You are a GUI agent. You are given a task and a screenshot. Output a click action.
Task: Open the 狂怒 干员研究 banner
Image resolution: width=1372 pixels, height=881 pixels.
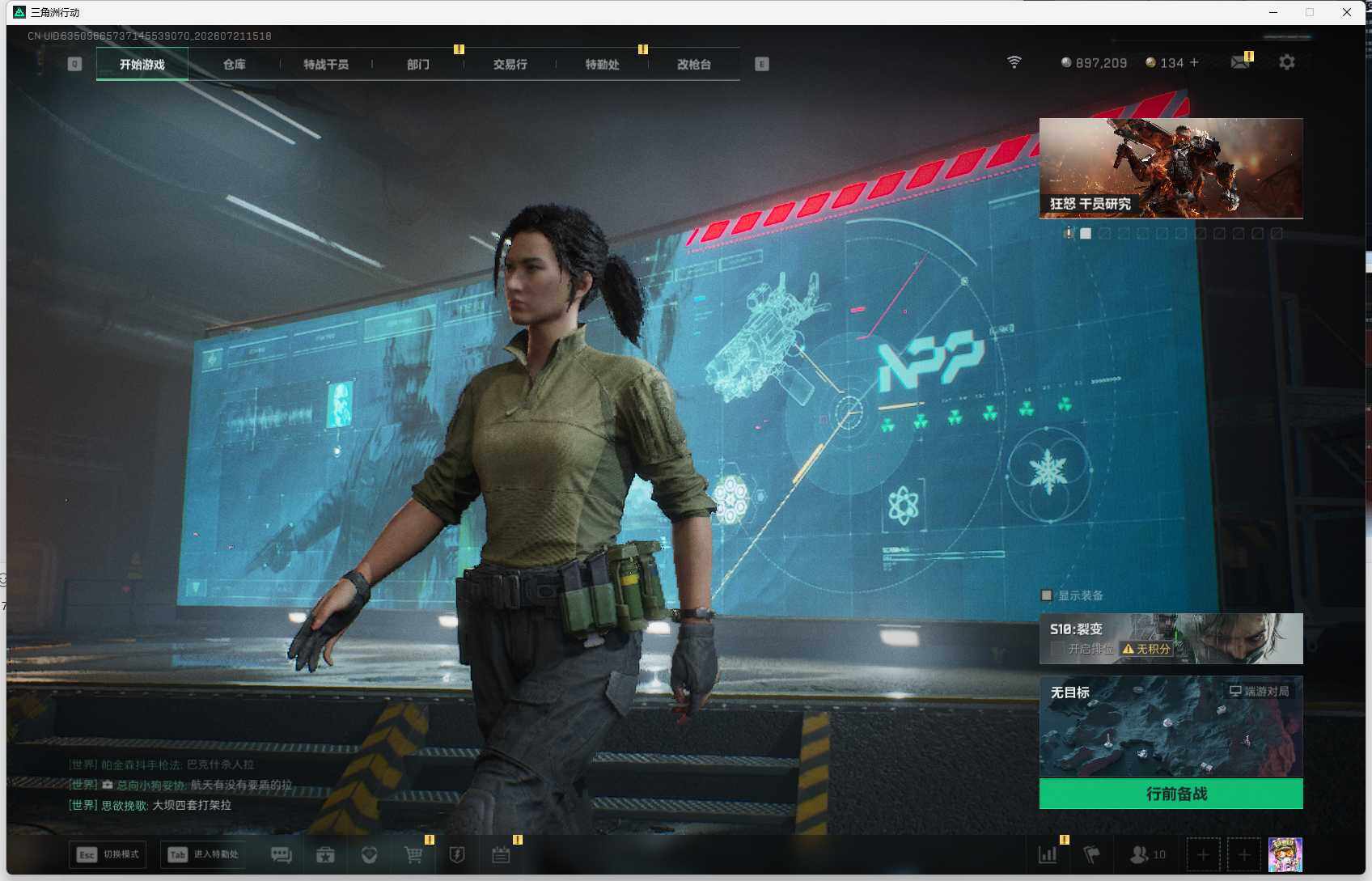coord(1171,168)
